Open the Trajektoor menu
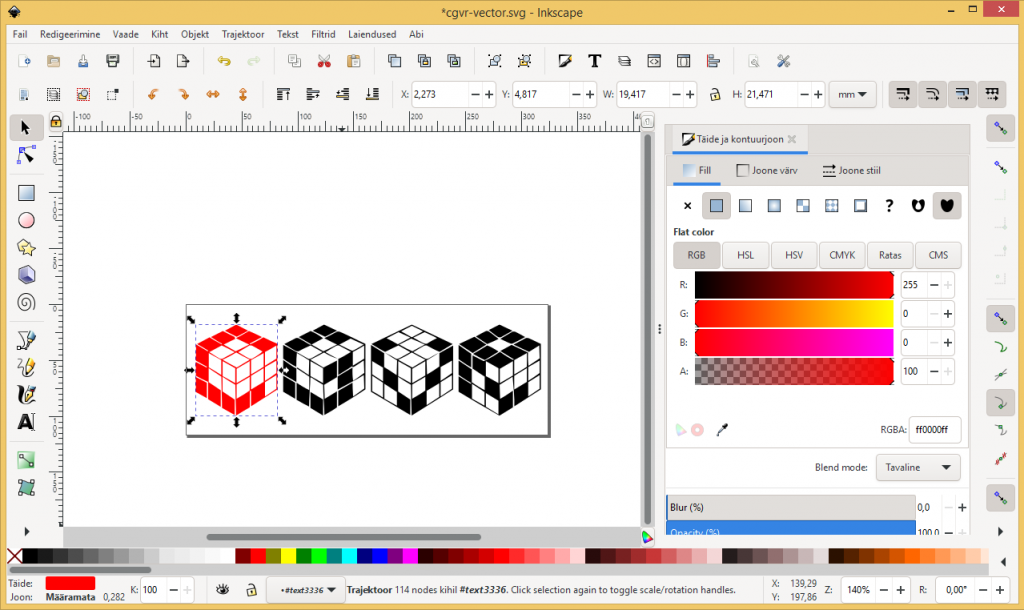 (242, 33)
